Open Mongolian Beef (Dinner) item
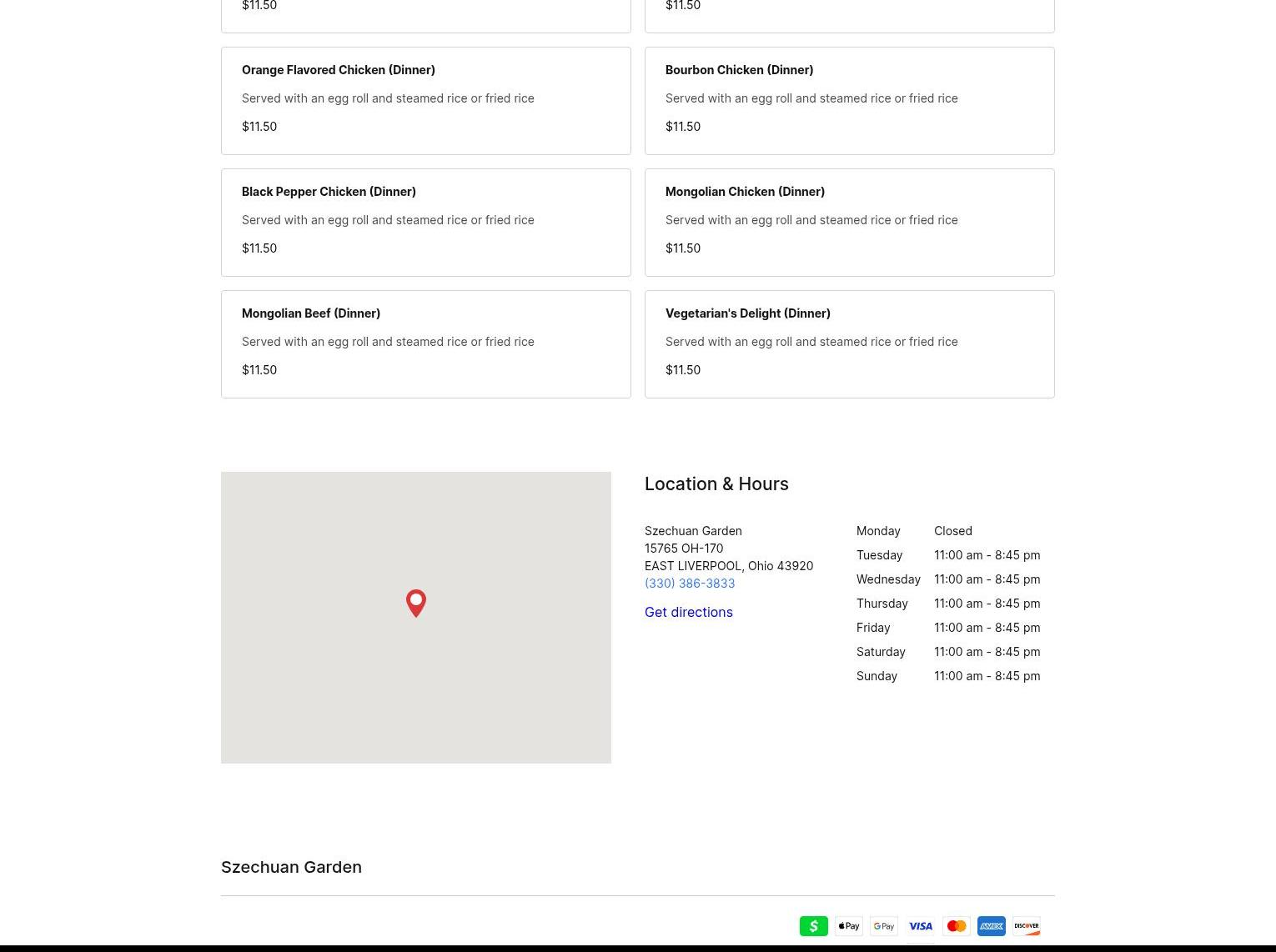This screenshot has width=1276, height=952. pyautogui.click(x=425, y=344)
